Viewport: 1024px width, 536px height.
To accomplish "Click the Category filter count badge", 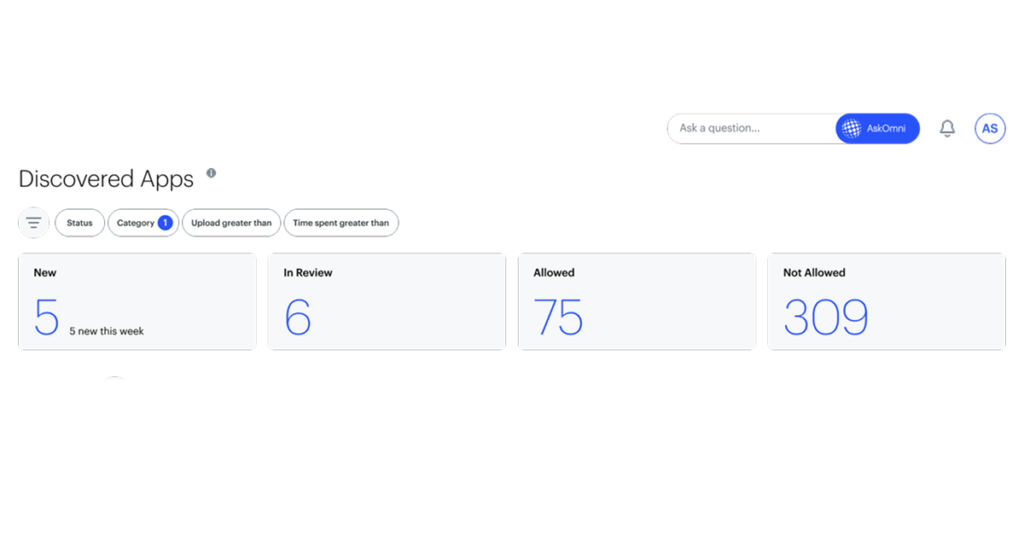I will pyautogui.click(x=165, y=223).
